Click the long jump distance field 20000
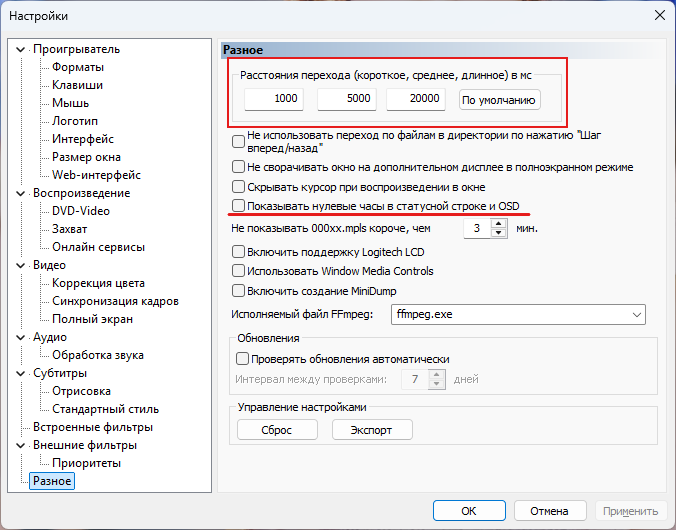676x530 pixels. (x=416, y=99)
